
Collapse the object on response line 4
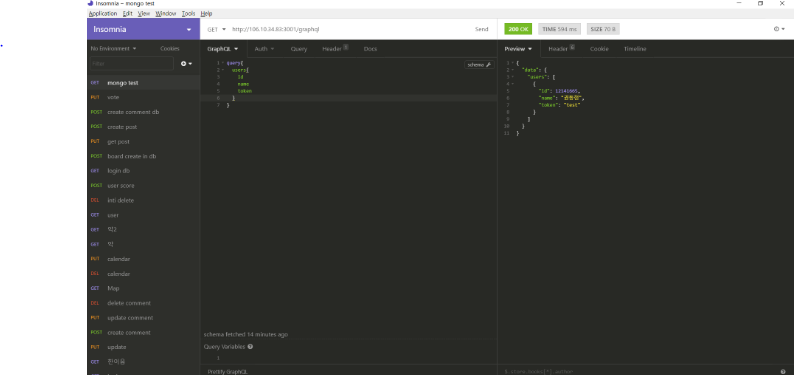pyautogui.click(x=512, y=84)
